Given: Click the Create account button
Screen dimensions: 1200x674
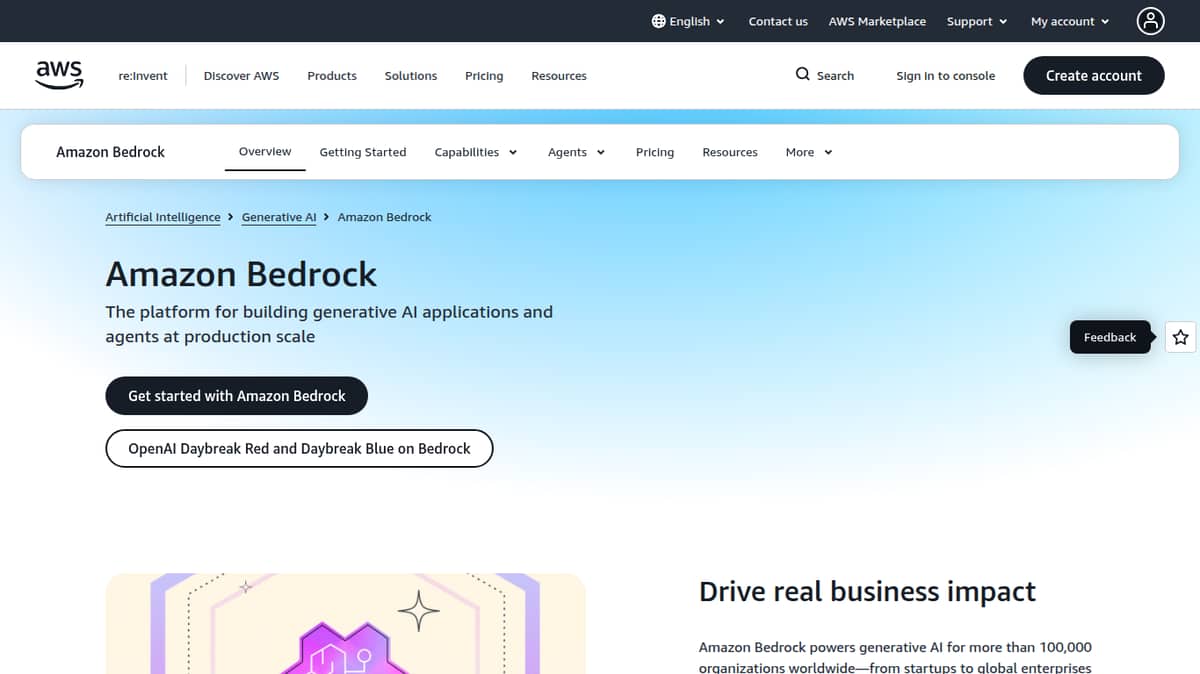Looking at the screenshot, I should point(1094,75).
